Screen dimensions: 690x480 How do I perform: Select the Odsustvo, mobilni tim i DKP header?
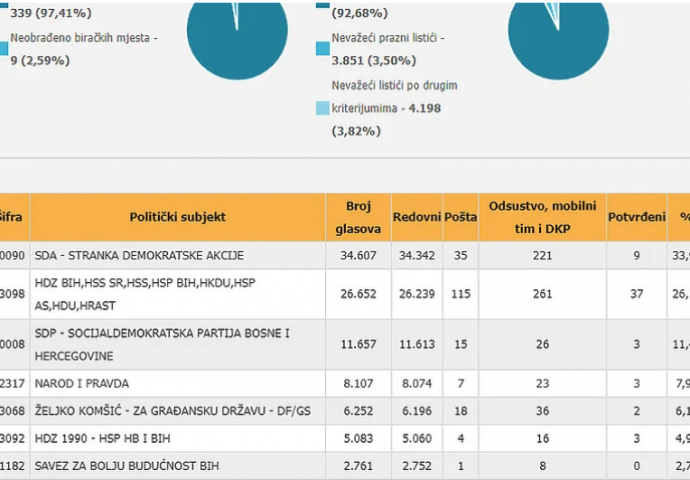point(543,217)
